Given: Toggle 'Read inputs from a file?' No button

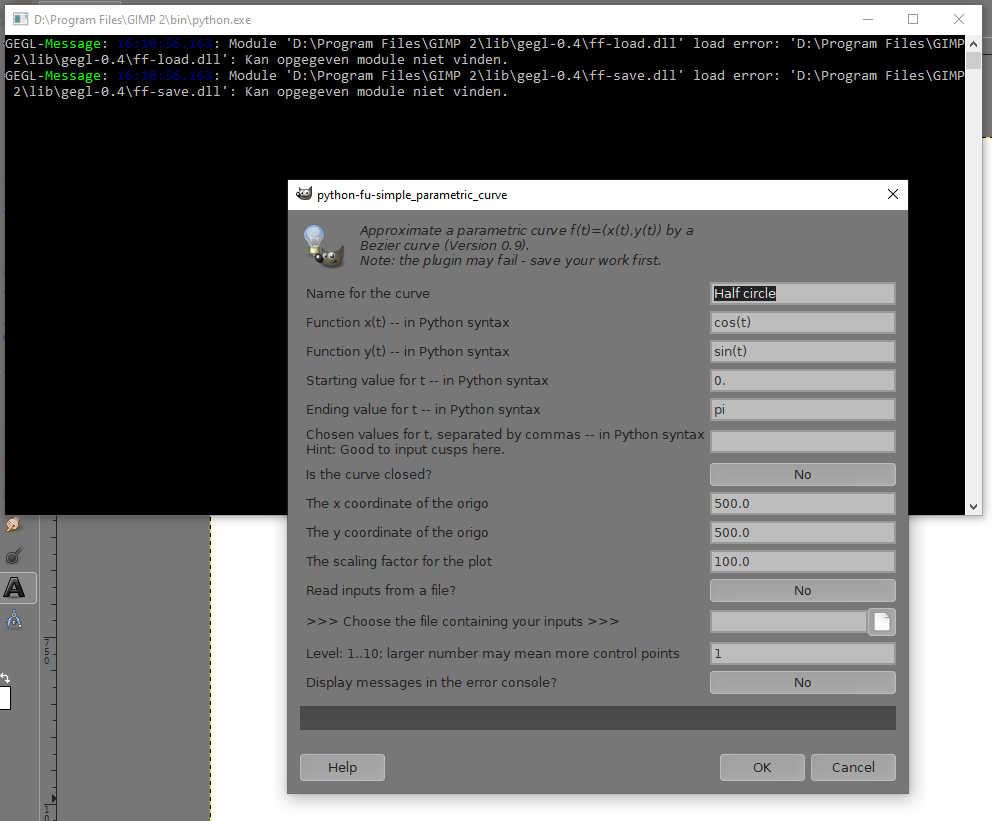Looking at the screenshot, I should tap(802, 590).
